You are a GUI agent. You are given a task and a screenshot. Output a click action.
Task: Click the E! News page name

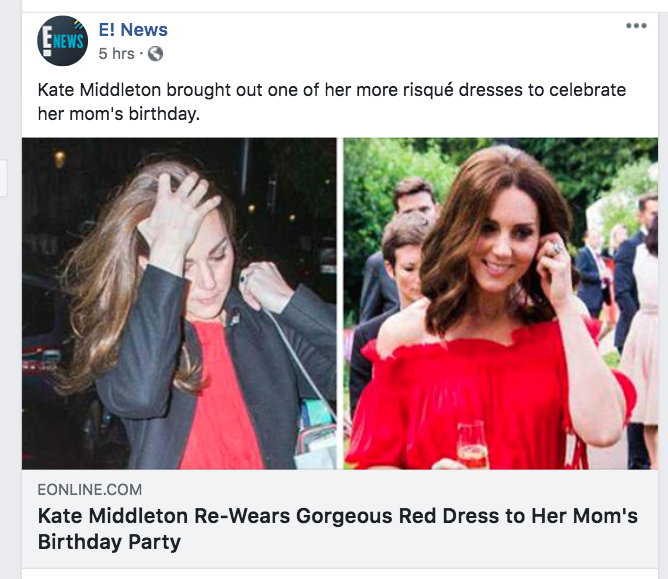tap(133, 30)
